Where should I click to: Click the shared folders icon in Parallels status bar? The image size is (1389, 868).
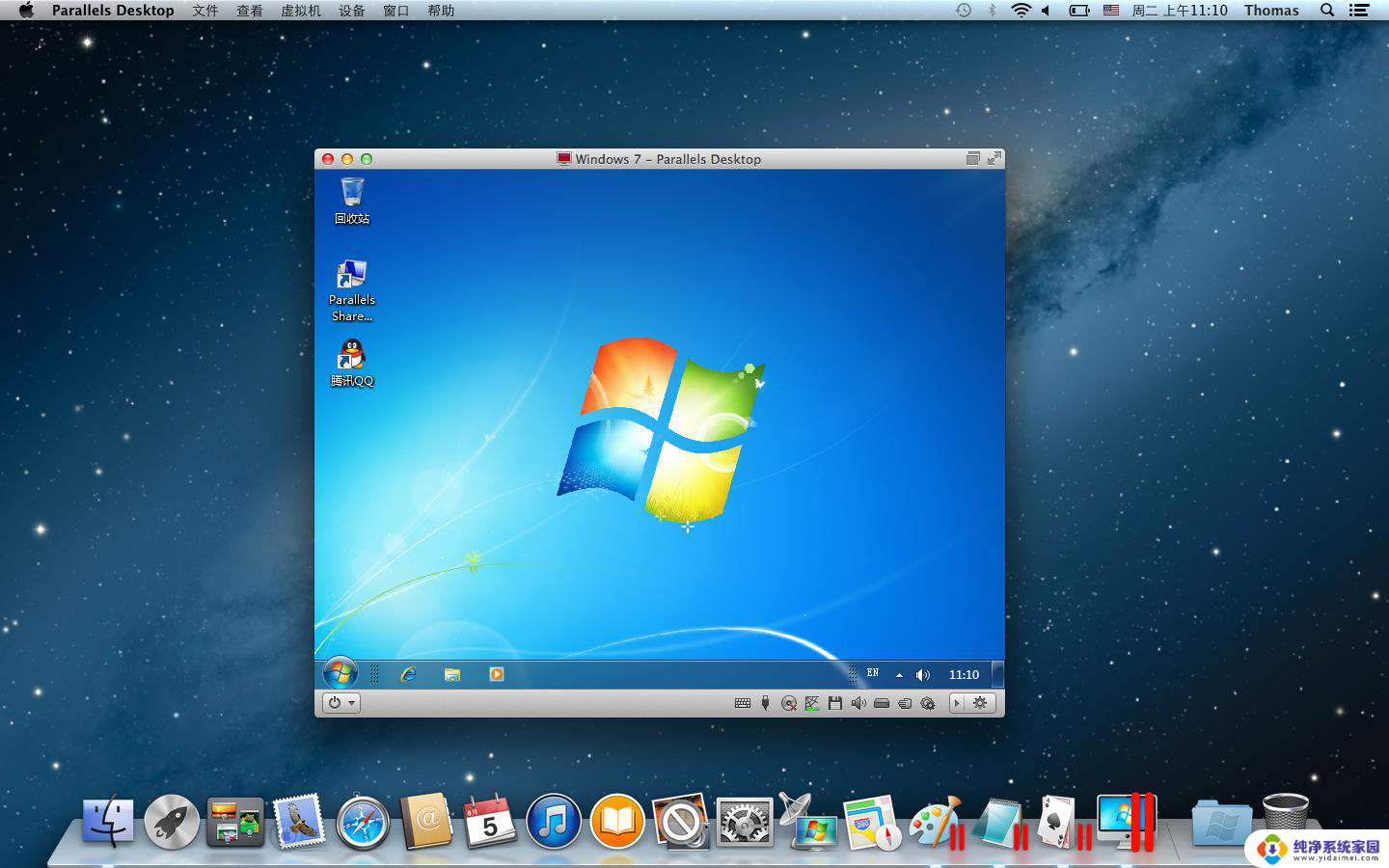pos(905,703)
